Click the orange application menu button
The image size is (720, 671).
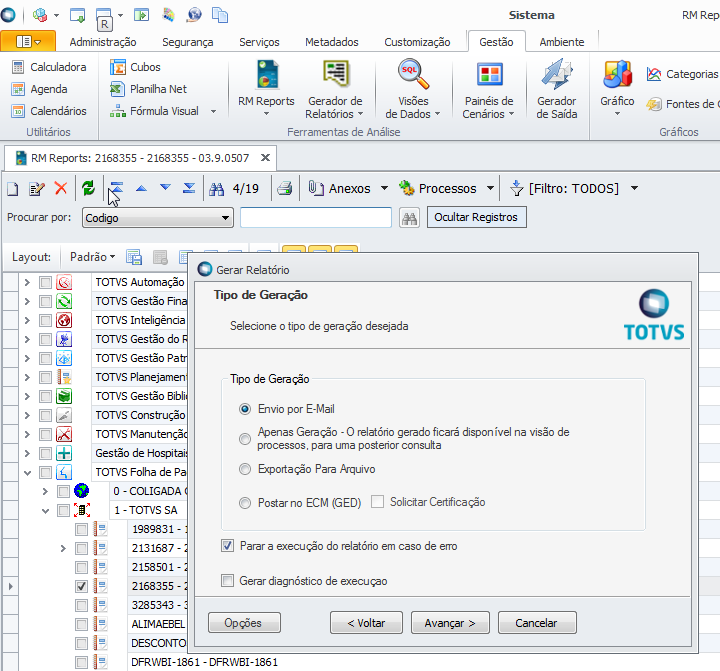[28, 41]
